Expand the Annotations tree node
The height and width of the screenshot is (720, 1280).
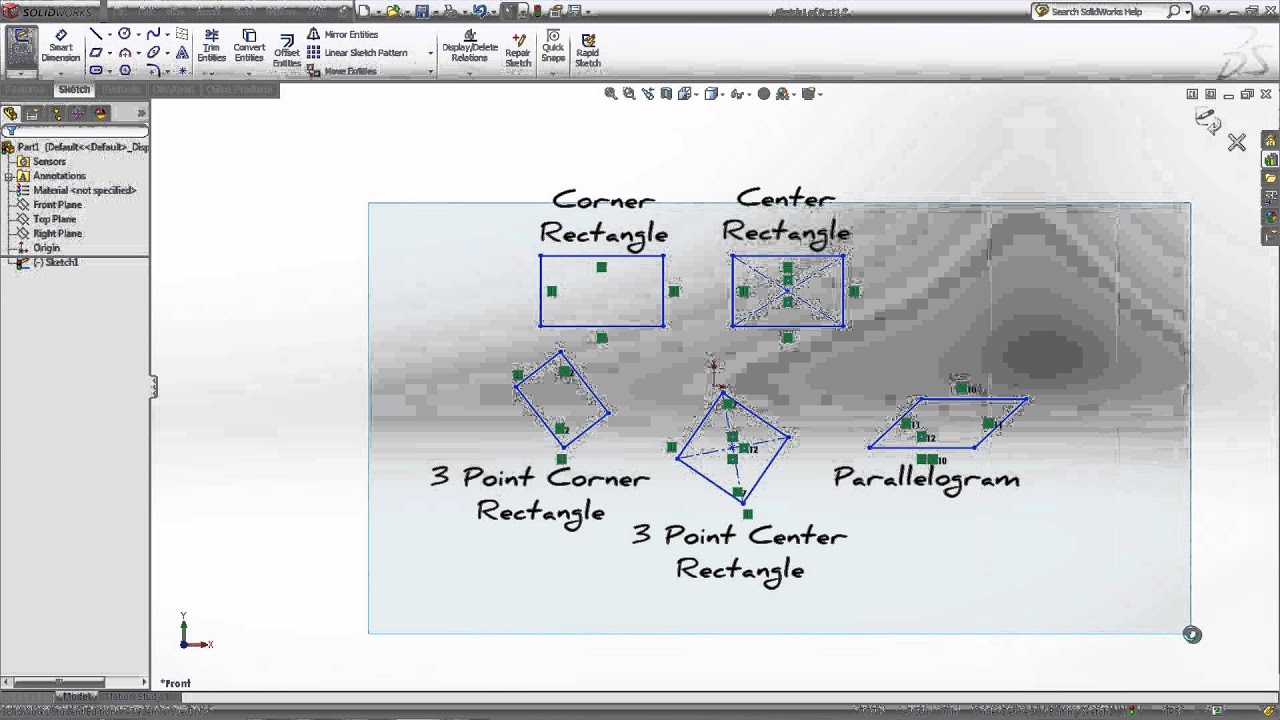click(x=9, y=176)
